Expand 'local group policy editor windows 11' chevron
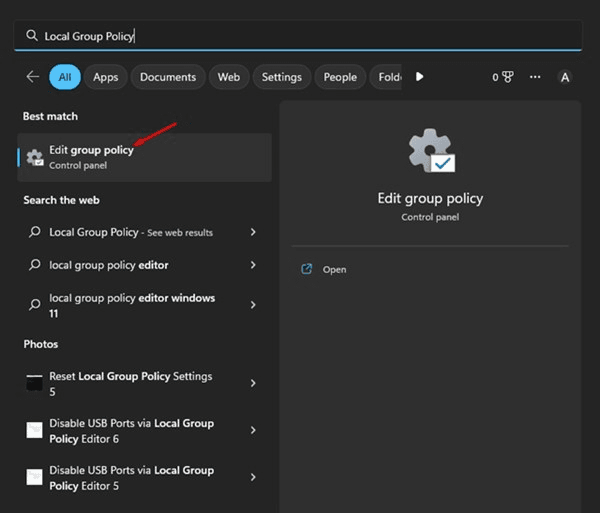The width and height of the screenshot is (600, 513). [253, 305]
